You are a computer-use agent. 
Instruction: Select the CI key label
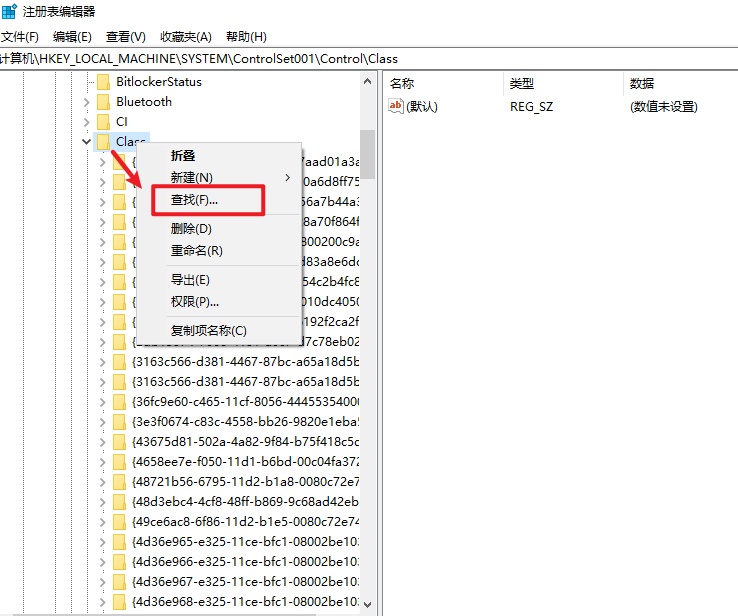pyautogui.click(x=121, y=122)
